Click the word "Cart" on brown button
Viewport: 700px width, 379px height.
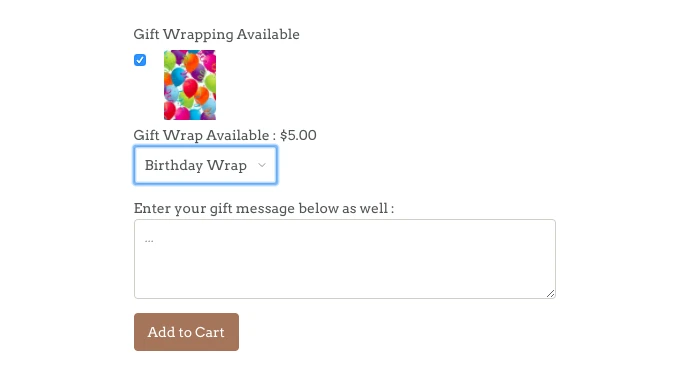(x=209, y=332)
